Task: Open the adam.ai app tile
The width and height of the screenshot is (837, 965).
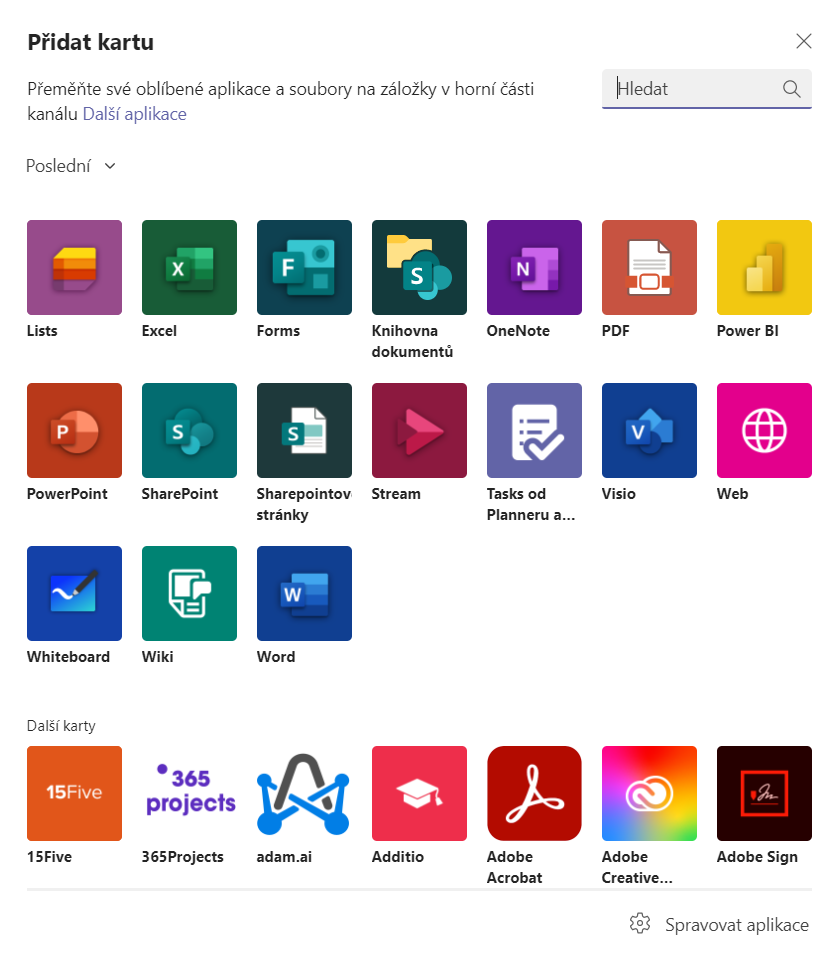Action: coord(304,793)
